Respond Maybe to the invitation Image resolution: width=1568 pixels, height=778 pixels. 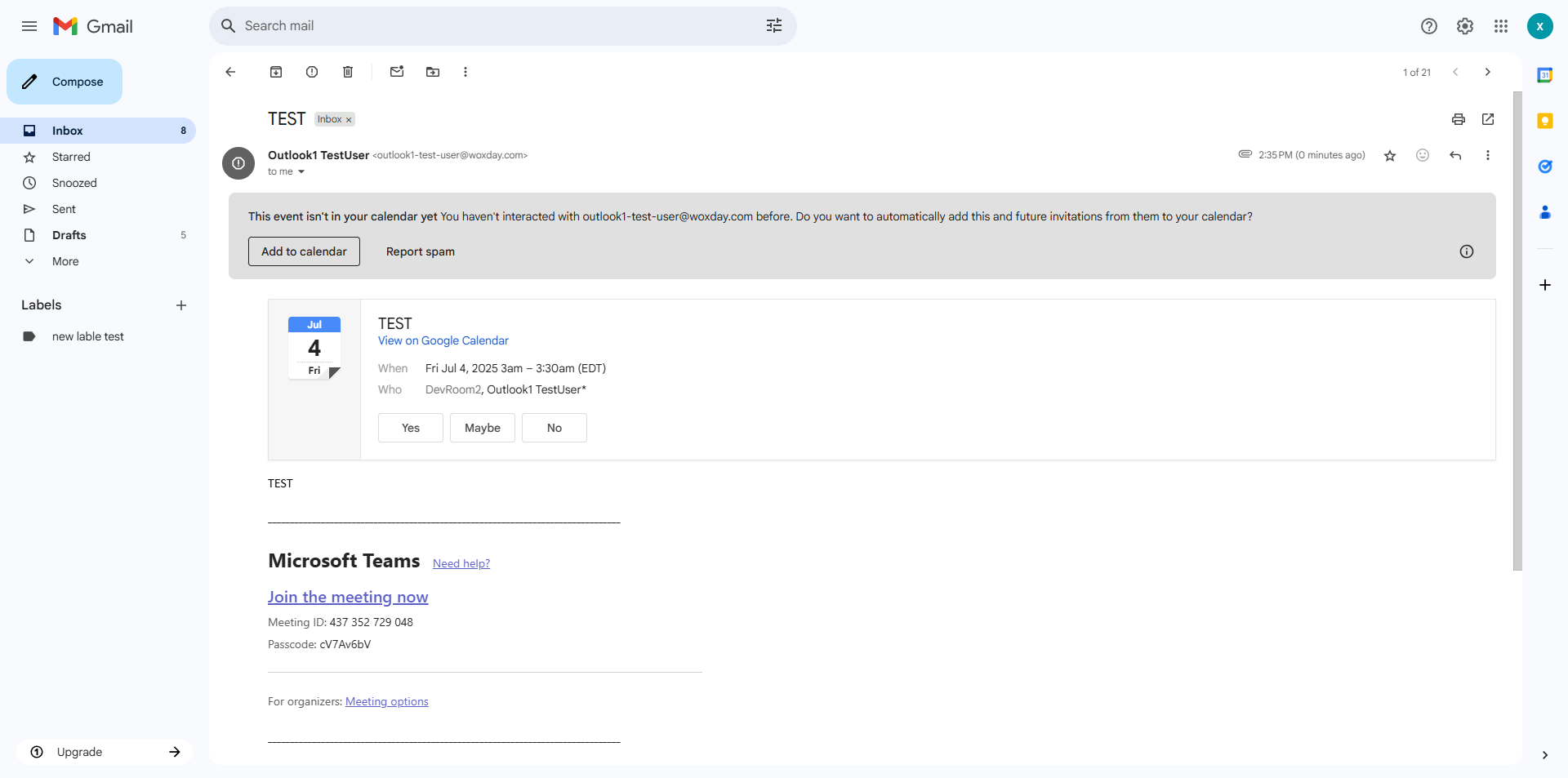coord(483,428)
